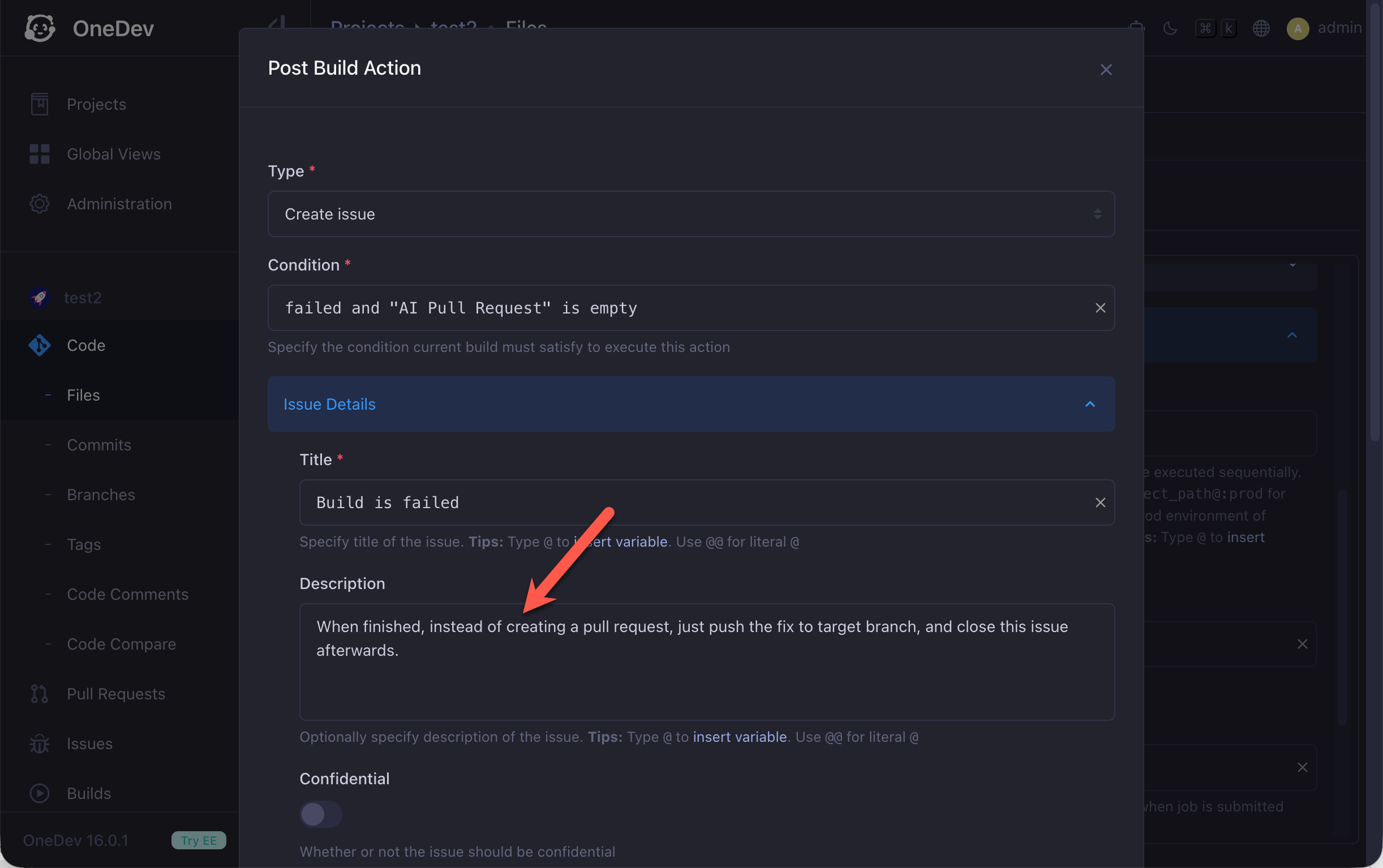Click the Pull Requests icon

(40, 694)
